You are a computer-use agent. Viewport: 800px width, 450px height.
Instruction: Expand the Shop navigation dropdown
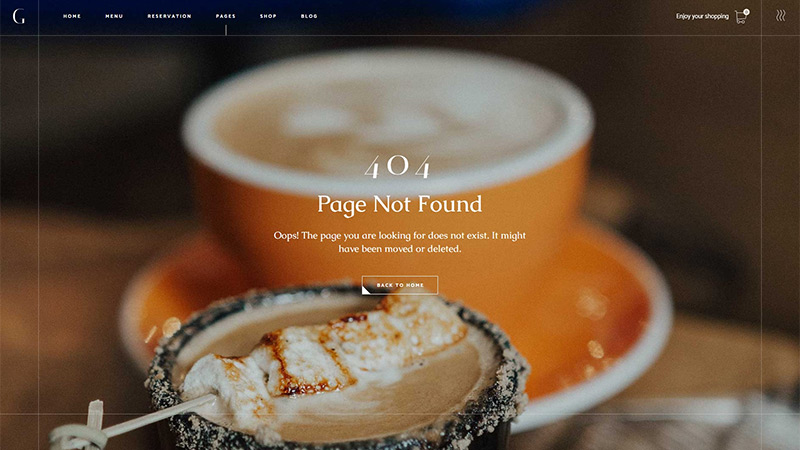pos(268,16)
